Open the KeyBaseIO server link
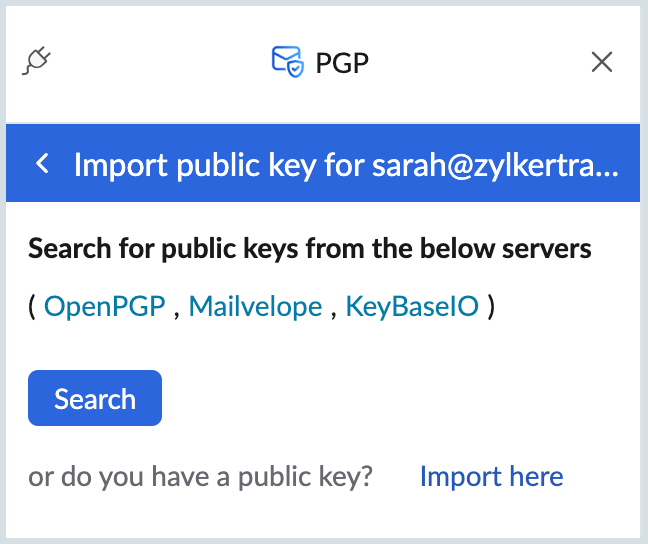The width and height of the screenshot is (648, 544). [412, 306]
